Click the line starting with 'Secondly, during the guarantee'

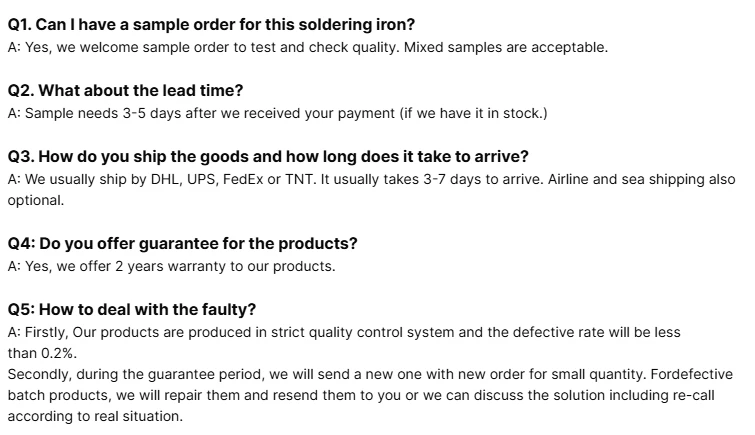370,374
